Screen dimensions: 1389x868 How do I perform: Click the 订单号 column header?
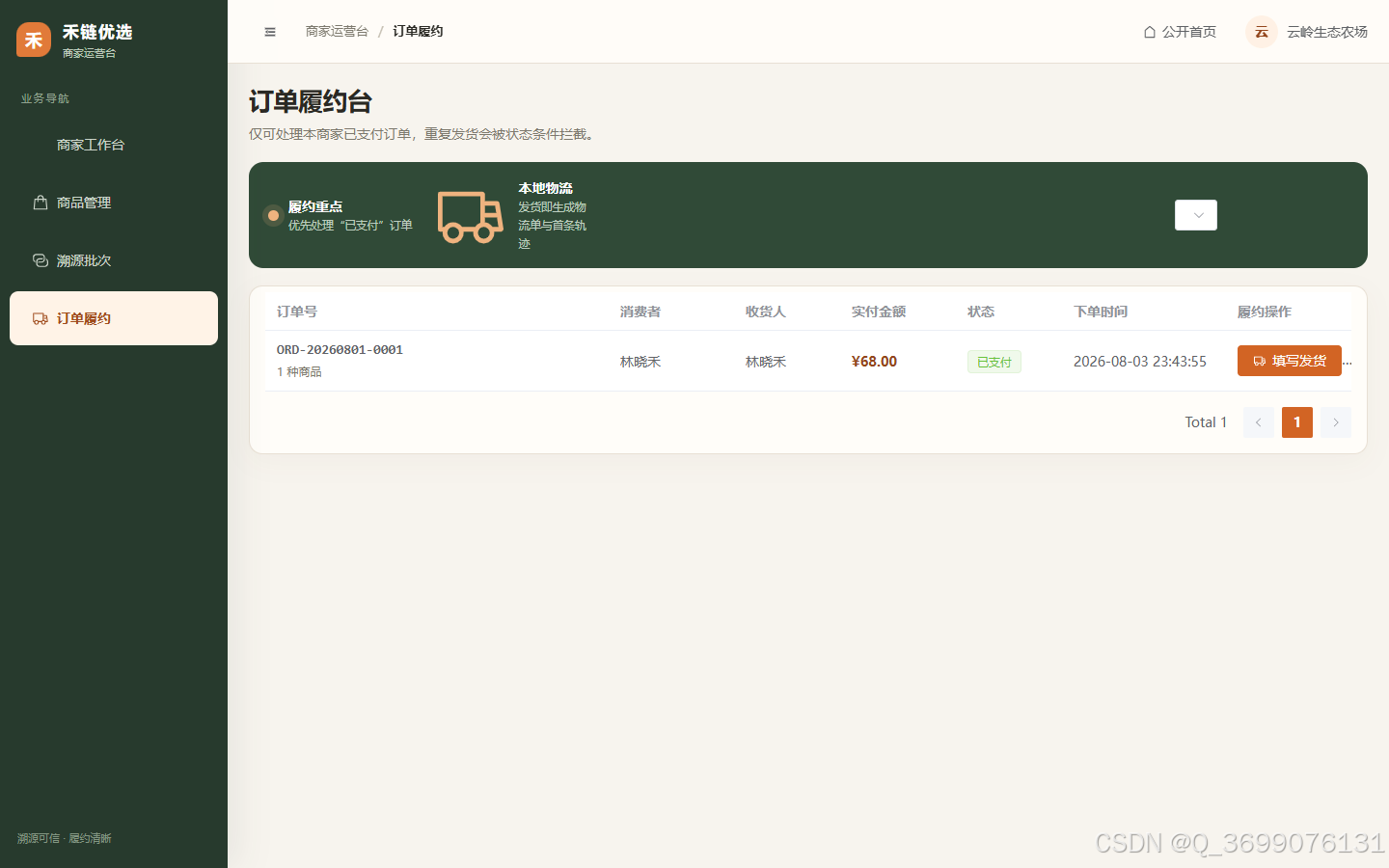point(297,312)
